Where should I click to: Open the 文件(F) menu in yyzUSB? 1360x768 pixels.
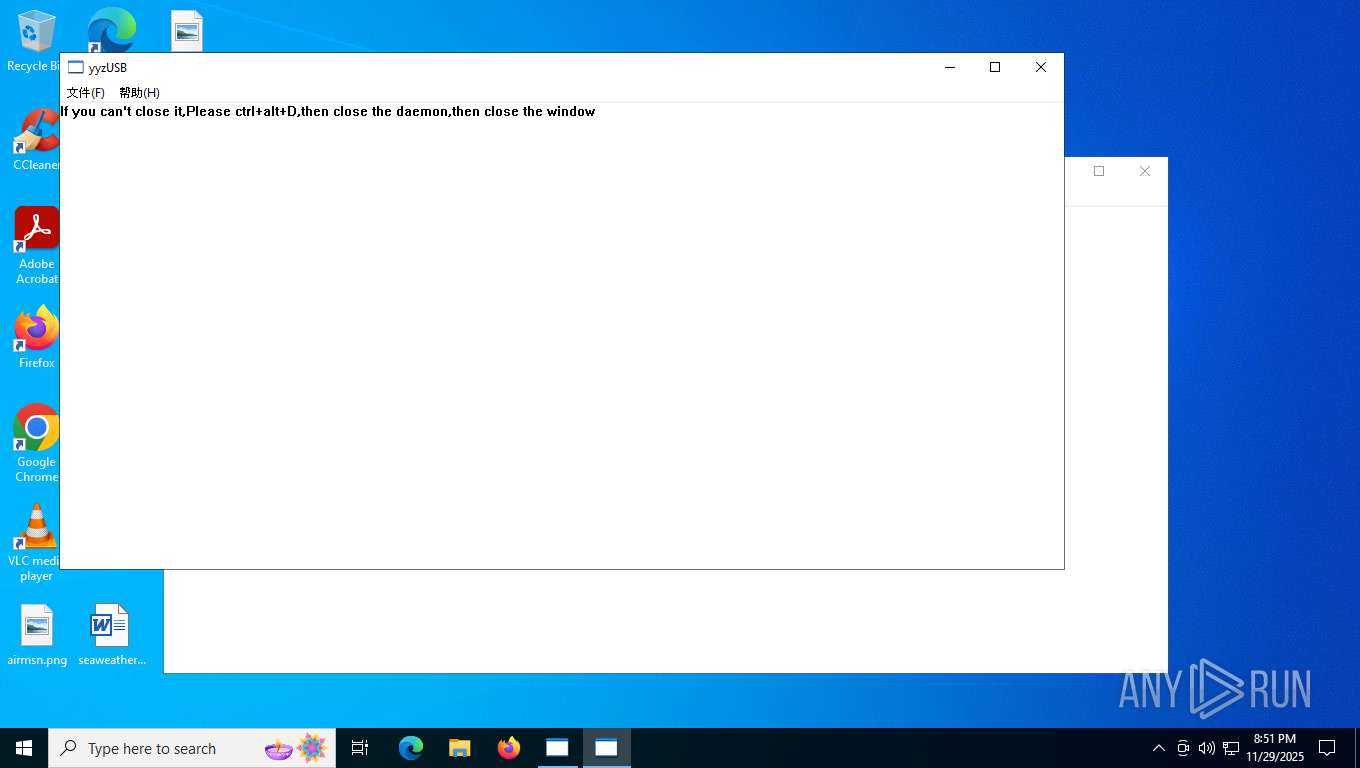coord(85,93)
